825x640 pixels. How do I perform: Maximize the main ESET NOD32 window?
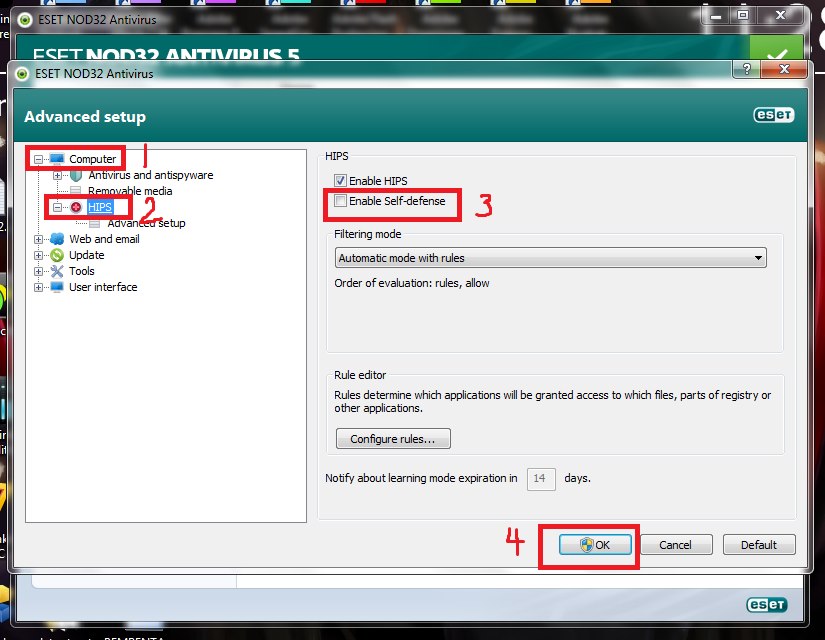tap(742, 15)
